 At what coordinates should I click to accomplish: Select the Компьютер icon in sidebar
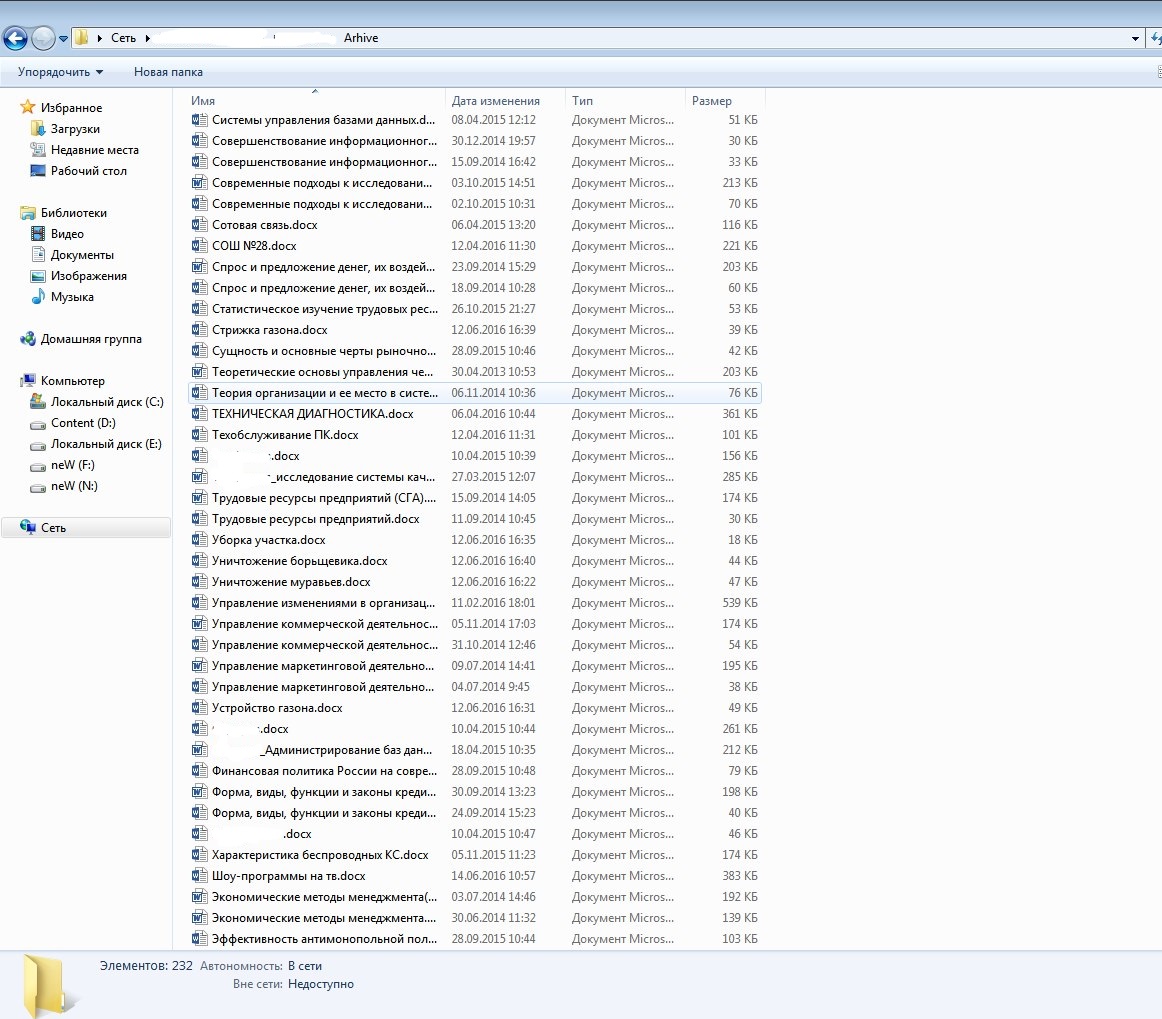(x=27, y=381)
